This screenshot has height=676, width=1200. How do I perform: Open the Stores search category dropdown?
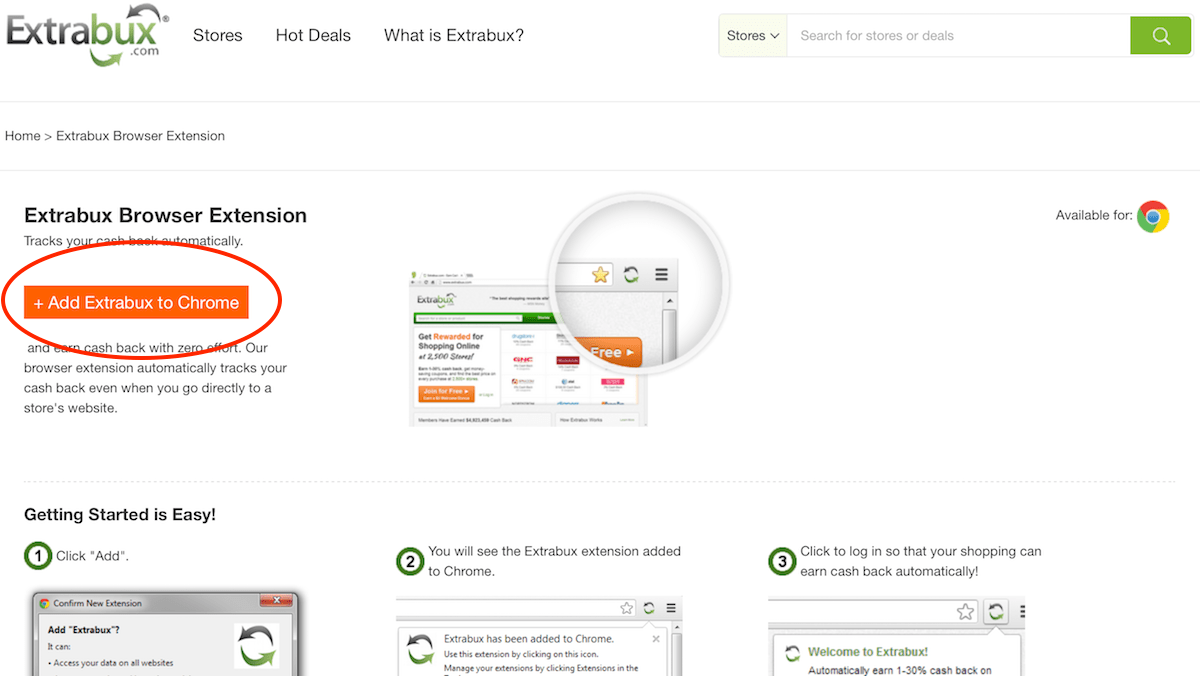753,36
